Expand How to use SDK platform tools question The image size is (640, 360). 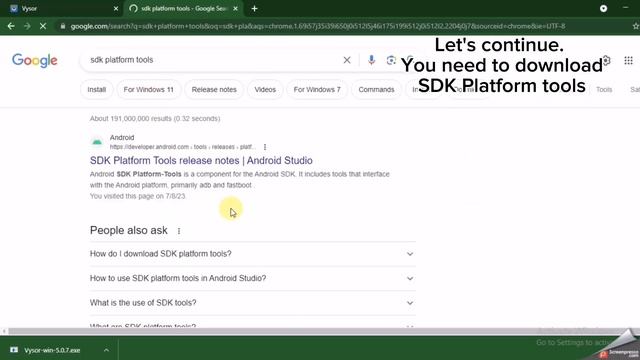(253, 278)
